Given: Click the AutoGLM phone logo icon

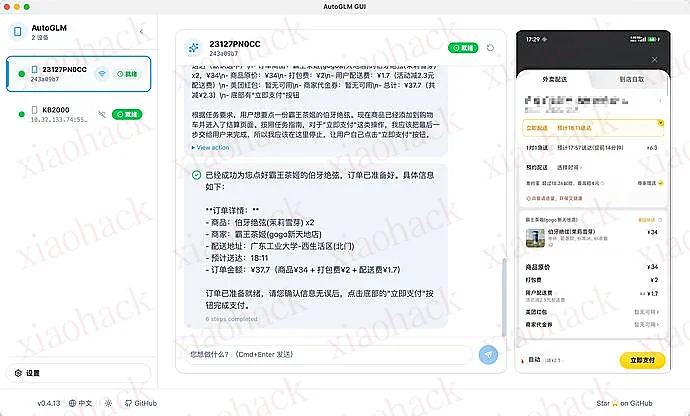Looking at the screenshot, I should [x=16, y=33].
